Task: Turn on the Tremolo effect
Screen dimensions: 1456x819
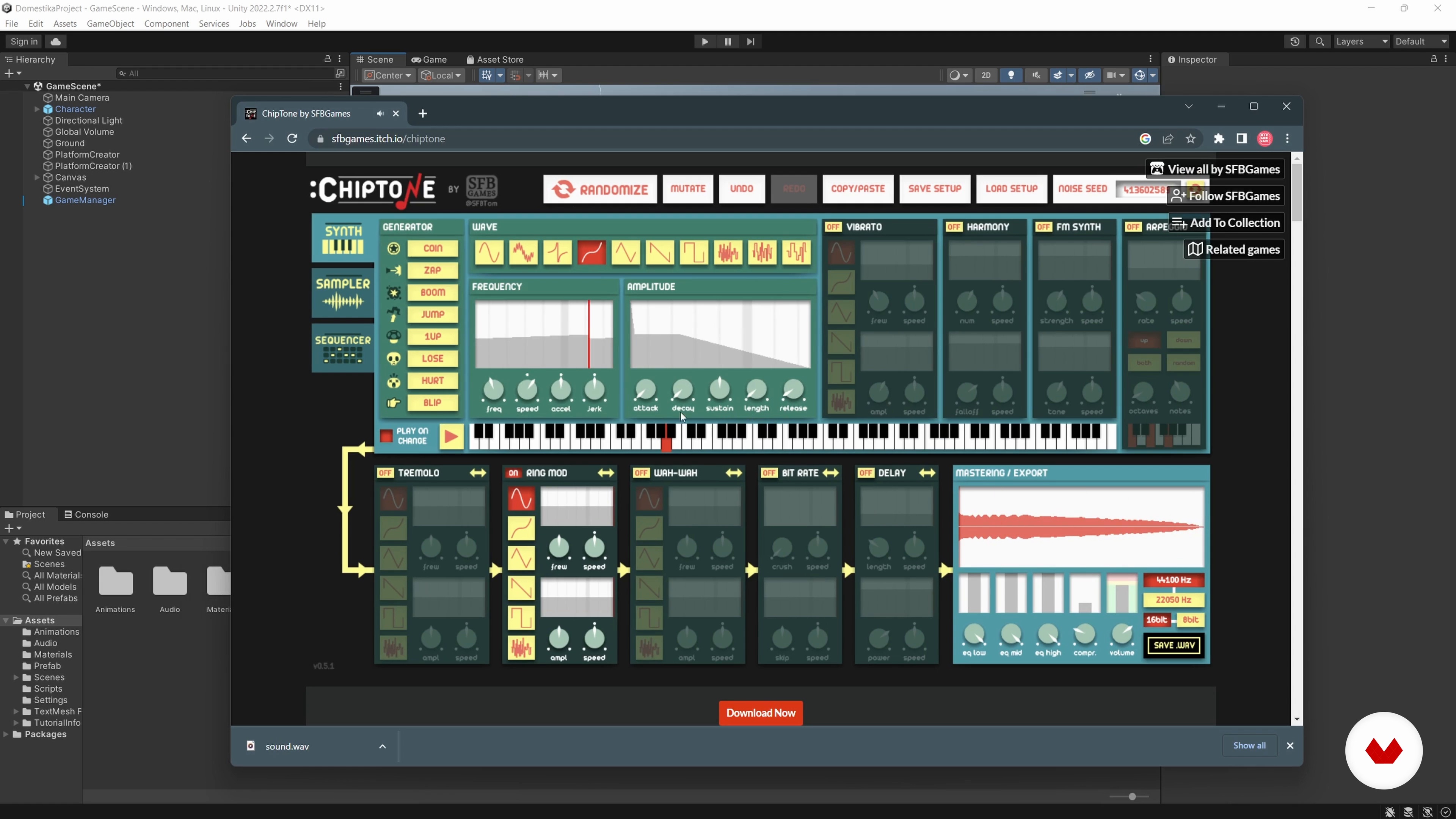Action: pyautogui.click(x=386, y=473)
